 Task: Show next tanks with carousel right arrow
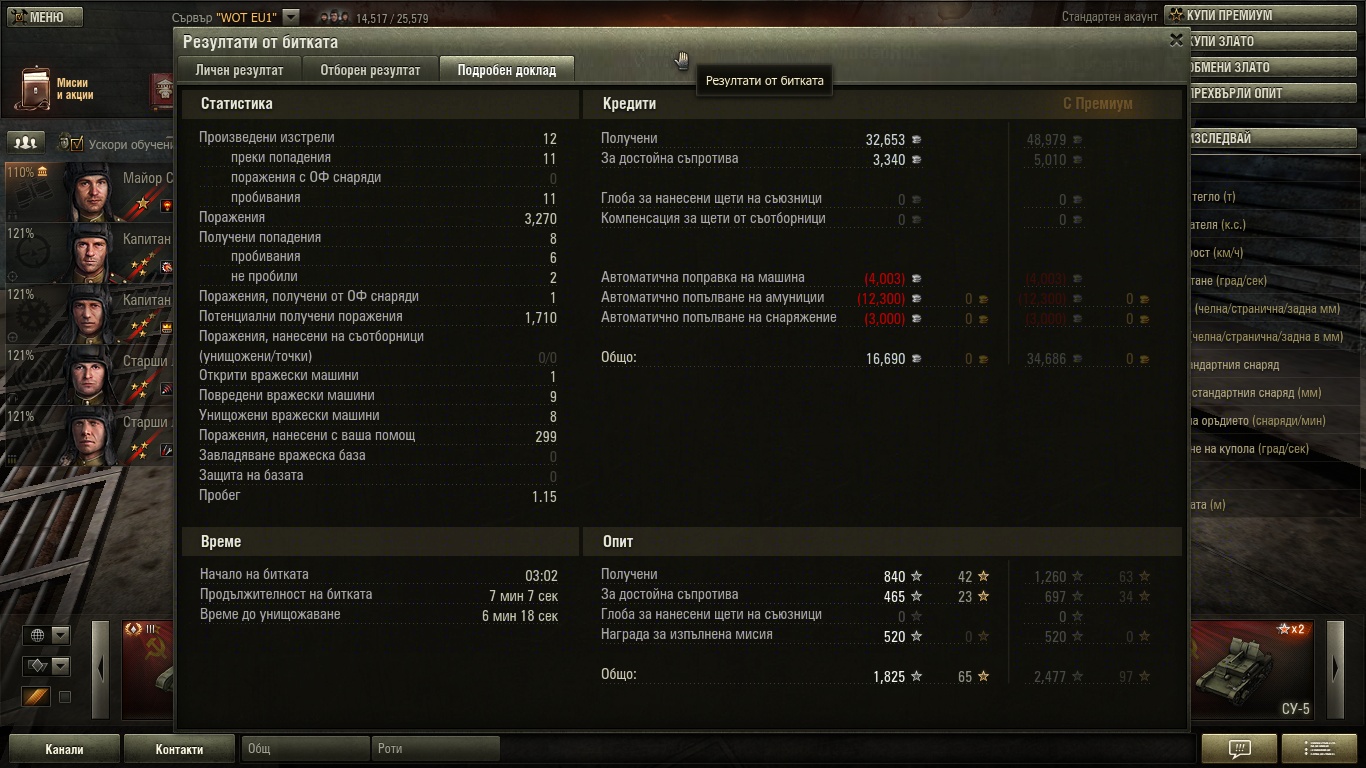[1335, 668]
